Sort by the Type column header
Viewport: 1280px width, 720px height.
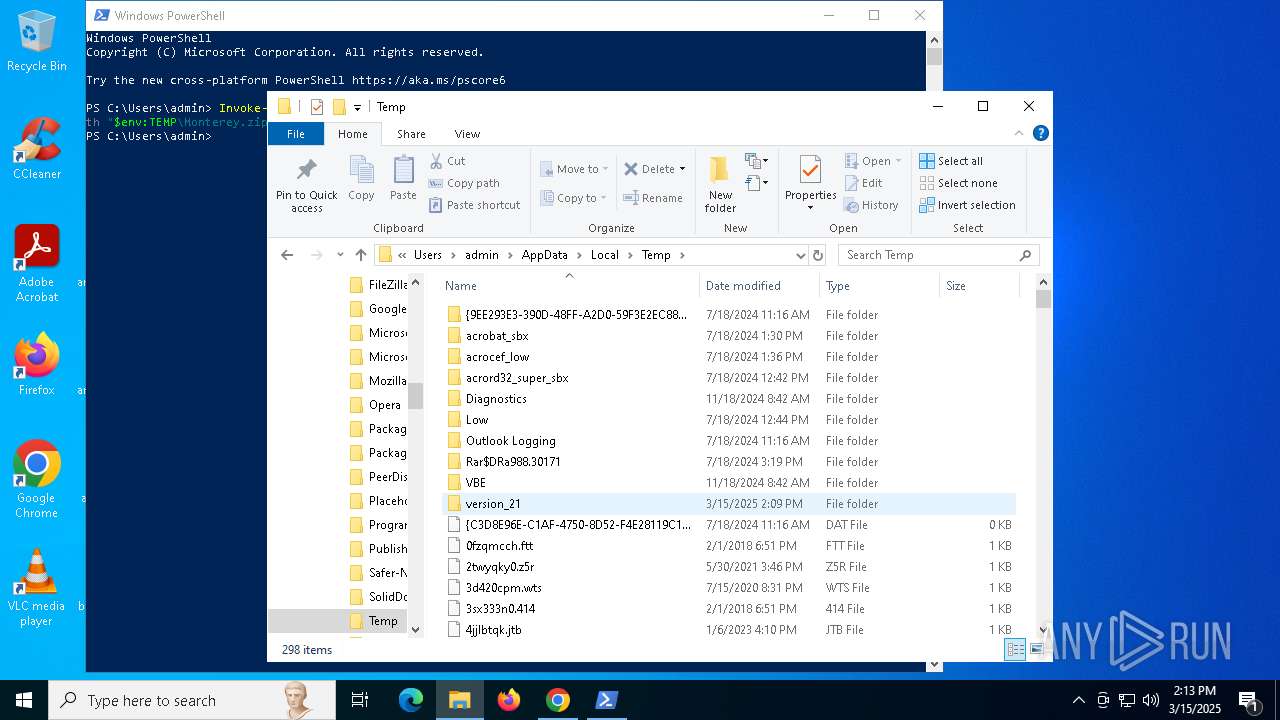tap(879, 286)
